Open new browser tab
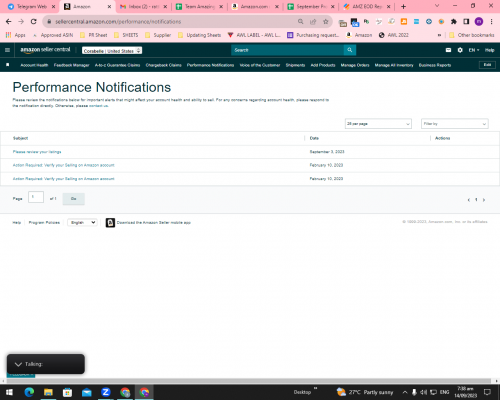Image resolution: width=500 pixels, height=400 pixels. (x=403, y=6)
